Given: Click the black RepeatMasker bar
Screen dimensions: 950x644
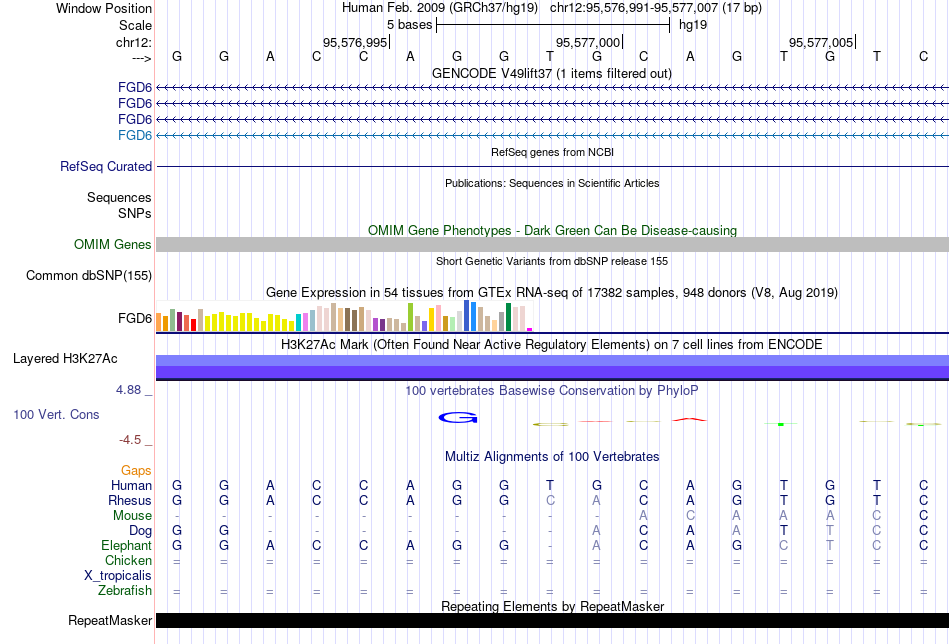Looking at the screenshot, I should tap(552, 620).
